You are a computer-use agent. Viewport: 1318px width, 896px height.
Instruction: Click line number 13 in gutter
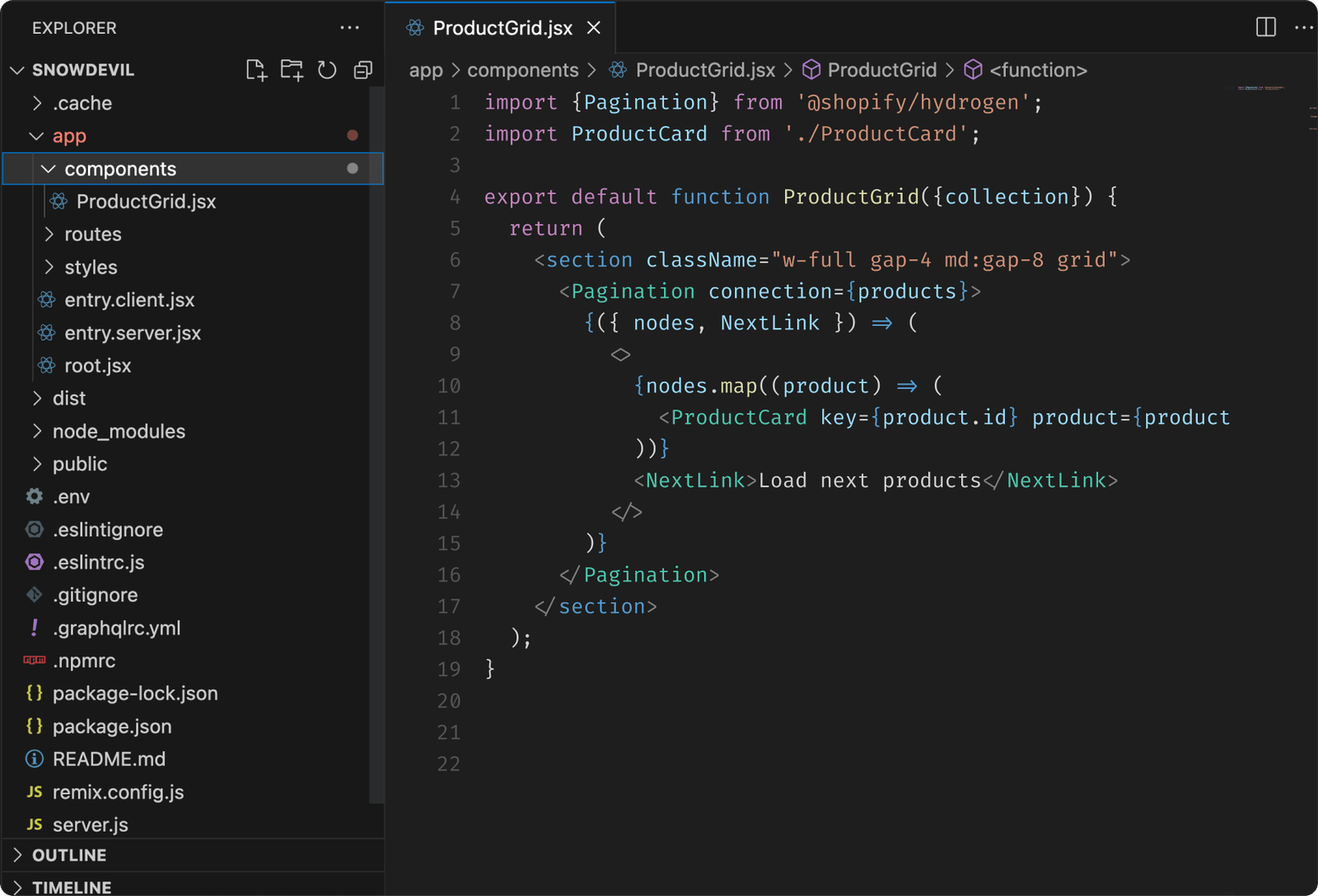[449, 480]
